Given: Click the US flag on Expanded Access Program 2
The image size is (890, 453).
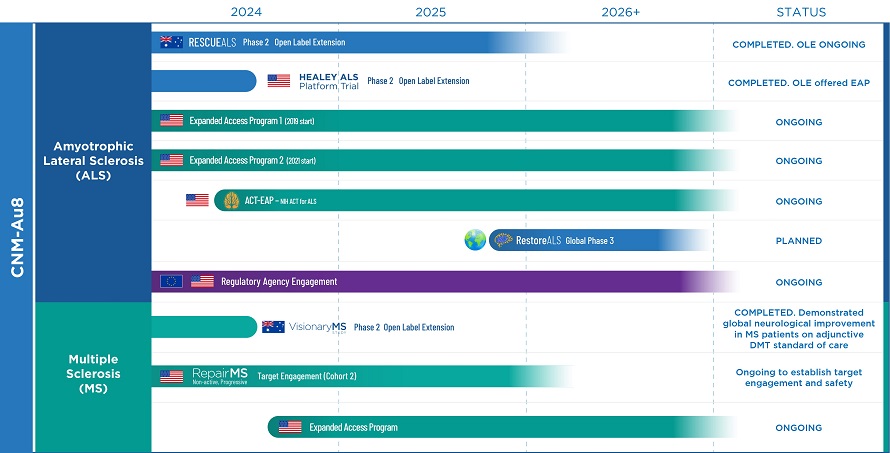Looking at the screenshot, I should (171, 161).
